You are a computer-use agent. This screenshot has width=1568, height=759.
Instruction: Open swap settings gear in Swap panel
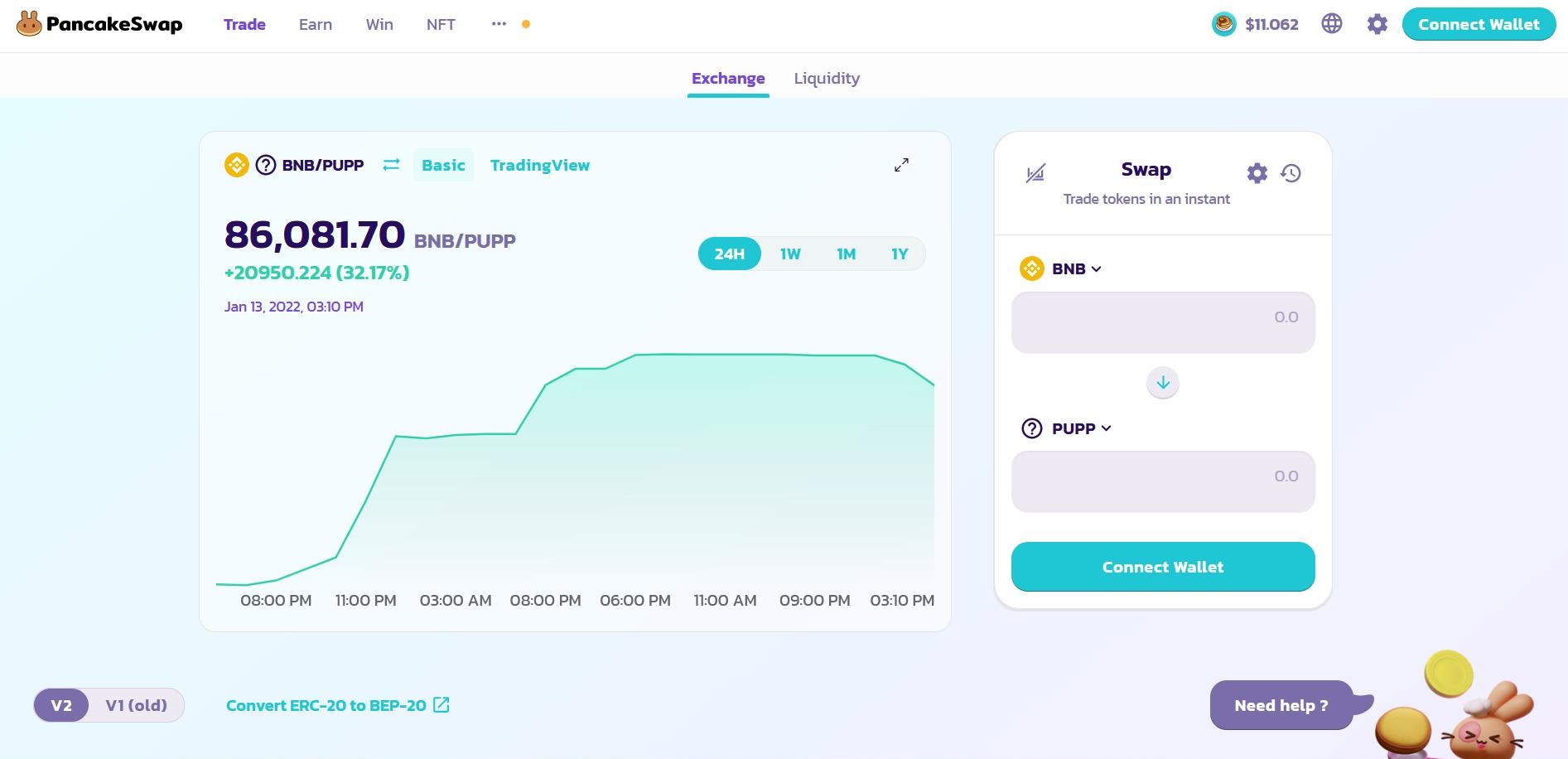[1257, 173]
